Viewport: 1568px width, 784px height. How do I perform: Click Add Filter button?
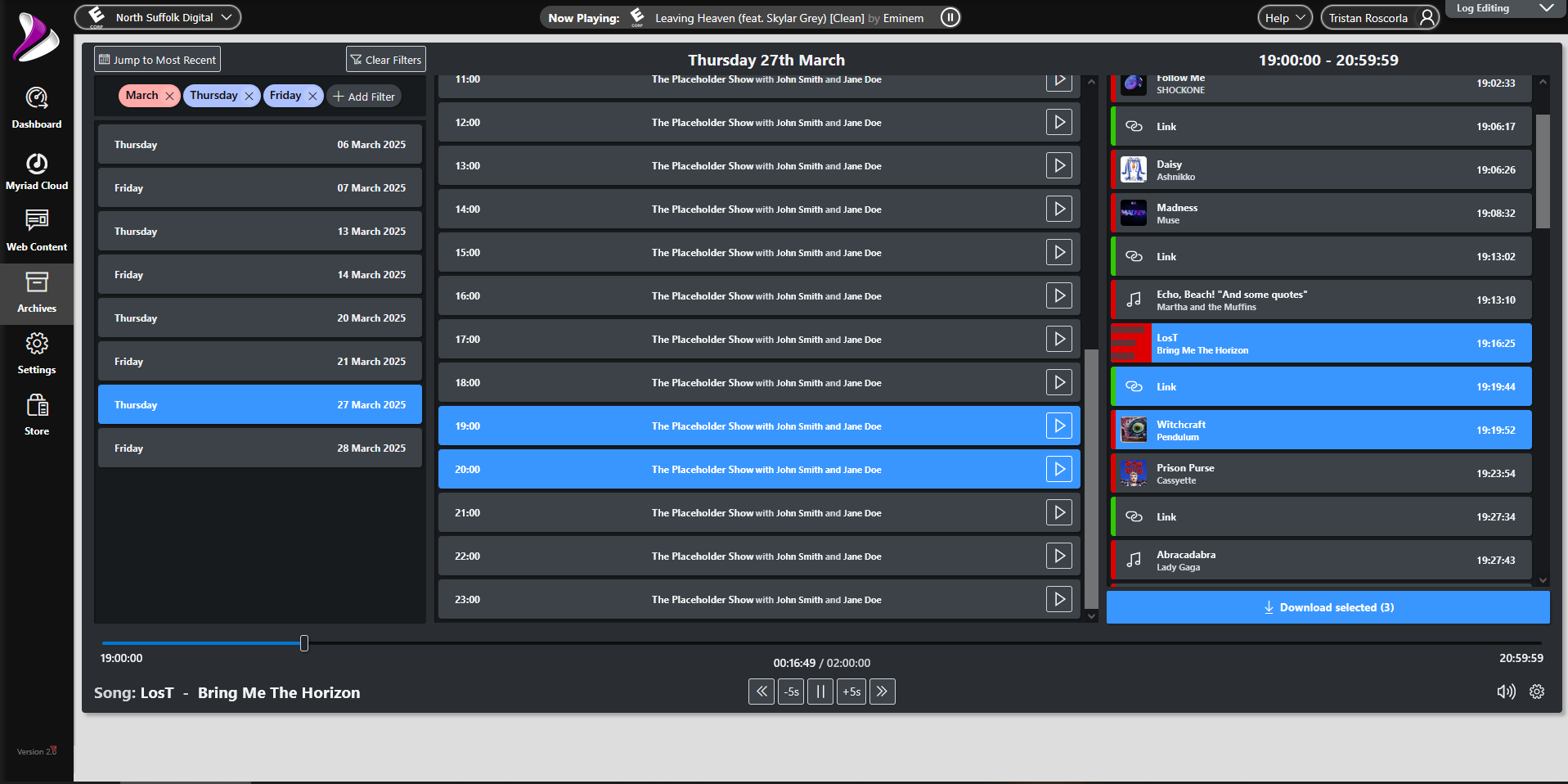[x=364, y=97]
